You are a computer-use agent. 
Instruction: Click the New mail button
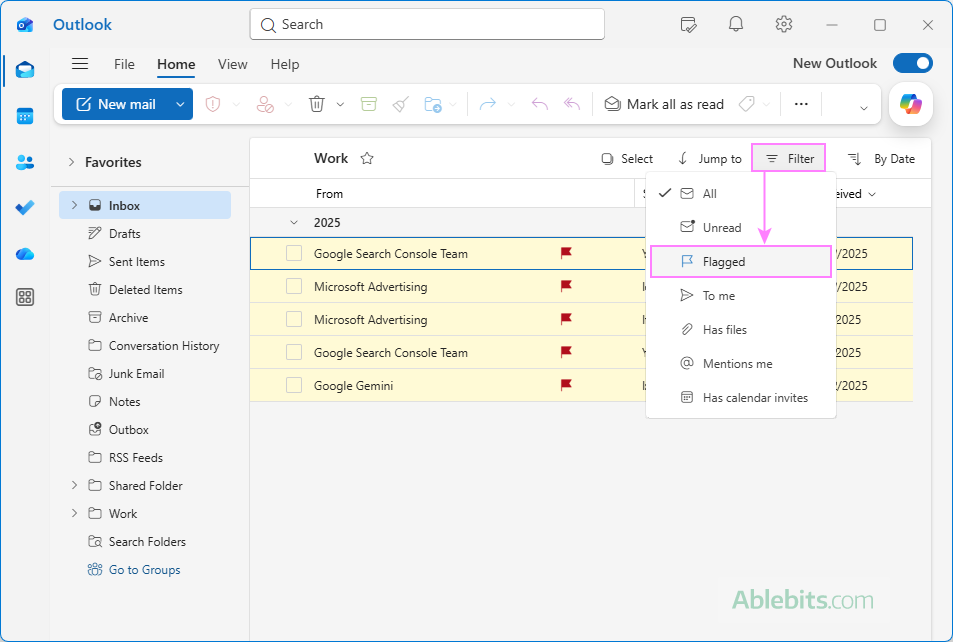116,105
